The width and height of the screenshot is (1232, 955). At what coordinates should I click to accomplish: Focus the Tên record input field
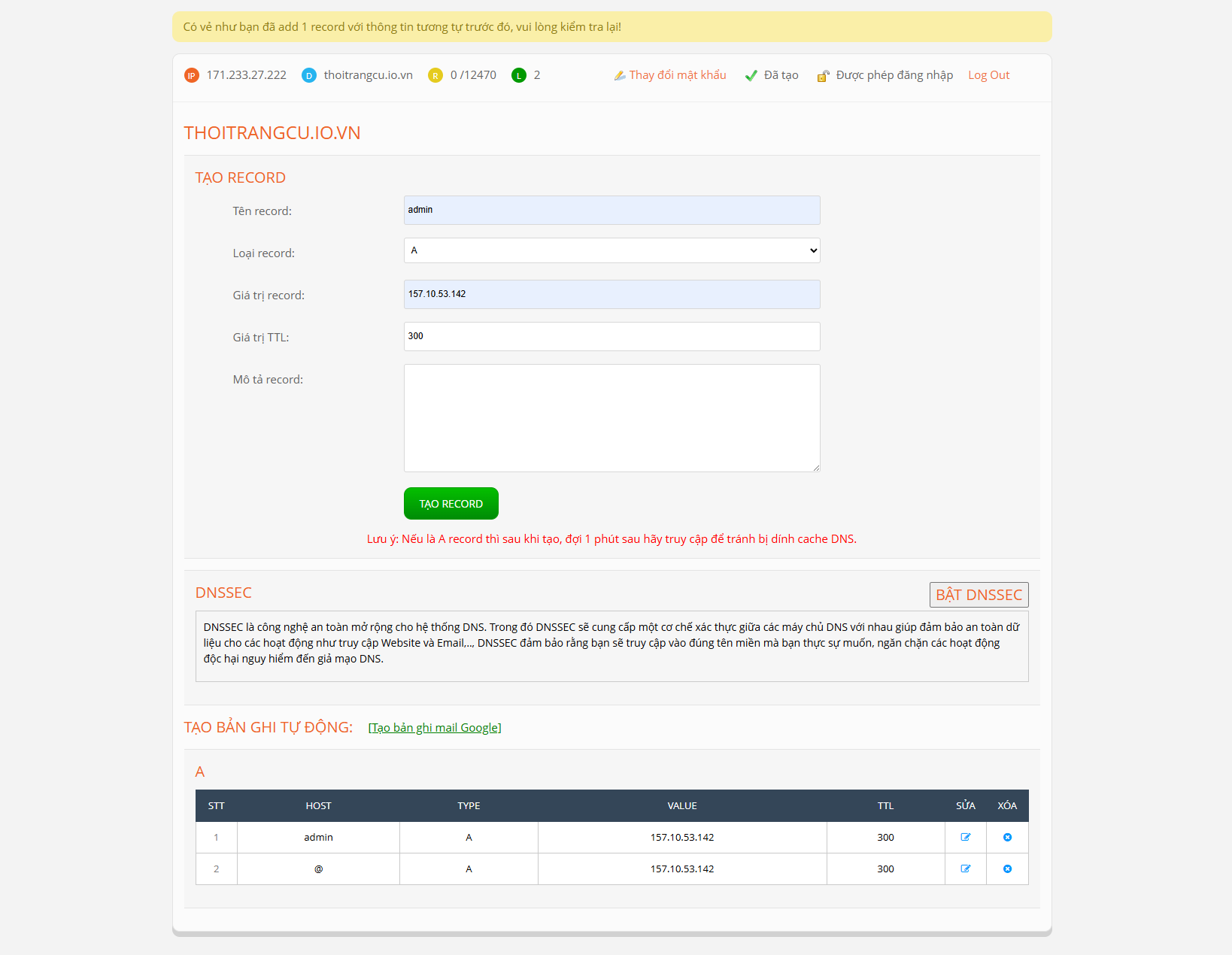[611, 210]
